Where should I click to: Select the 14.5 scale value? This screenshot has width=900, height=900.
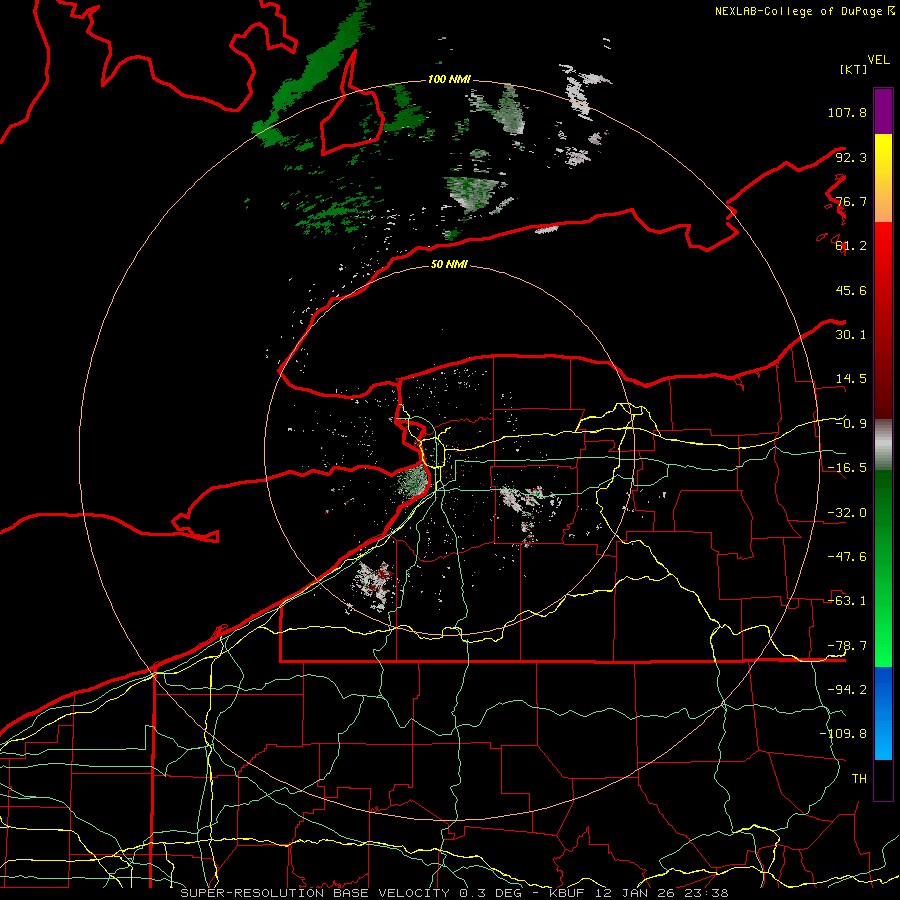coord(851,379)
